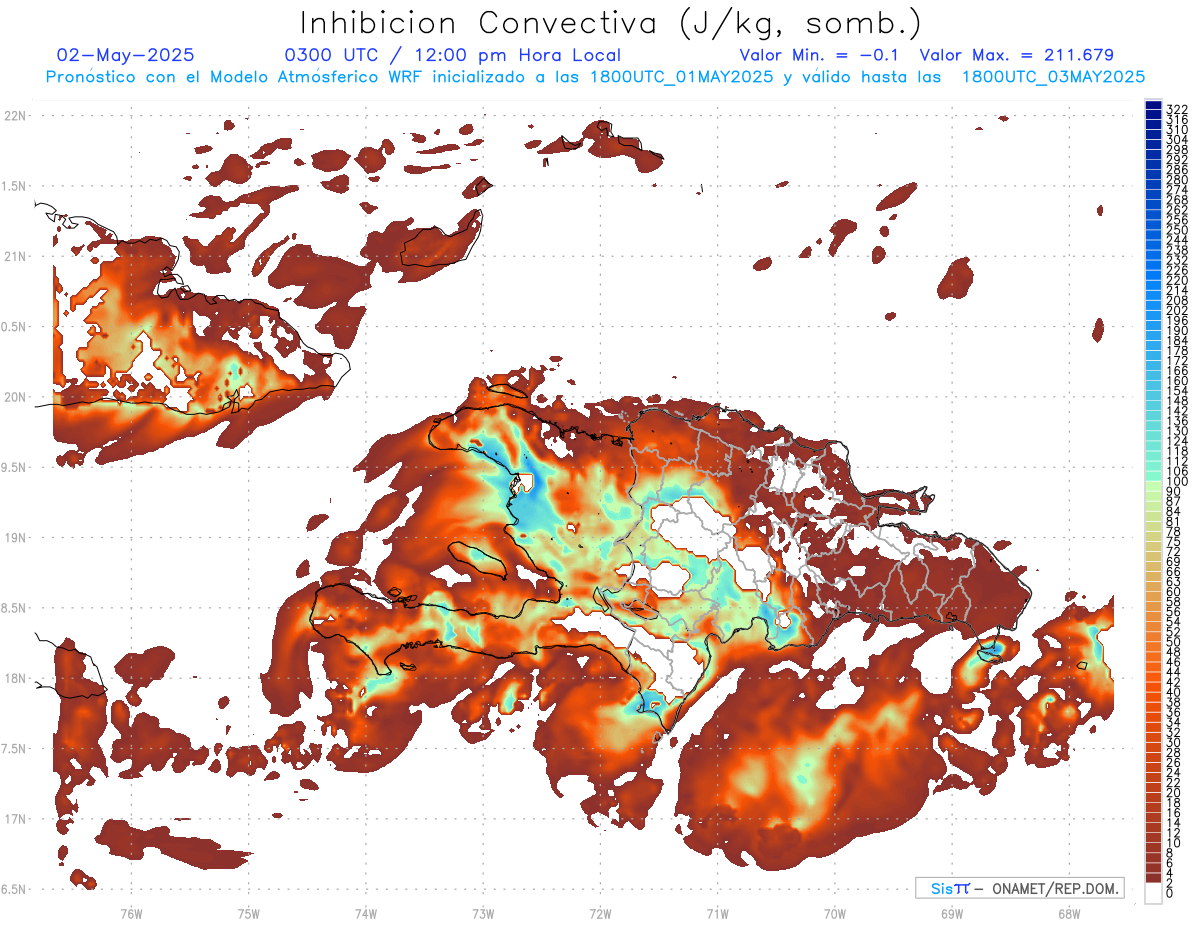
Task: Click the '70W' longitude label
Action: [x=835, y=913]
